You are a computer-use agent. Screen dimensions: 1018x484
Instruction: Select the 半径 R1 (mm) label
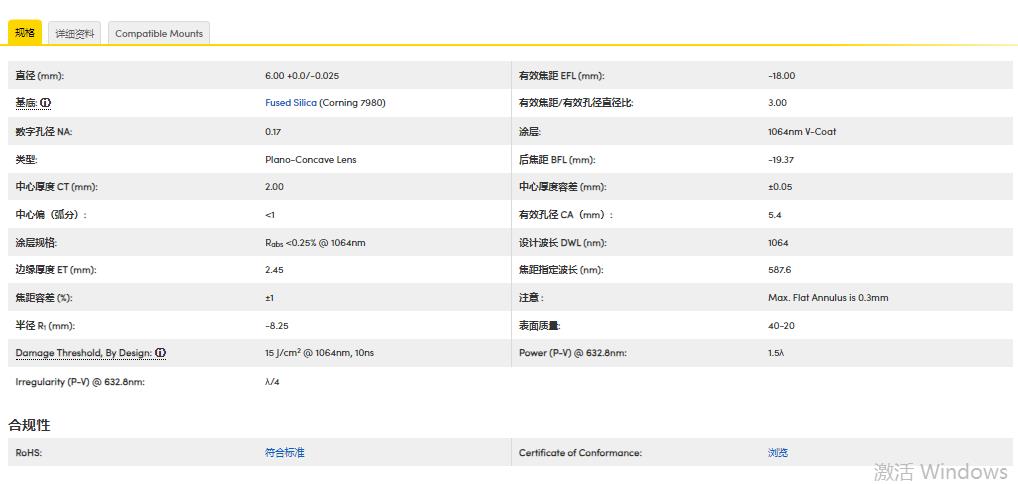pos(47,325)
